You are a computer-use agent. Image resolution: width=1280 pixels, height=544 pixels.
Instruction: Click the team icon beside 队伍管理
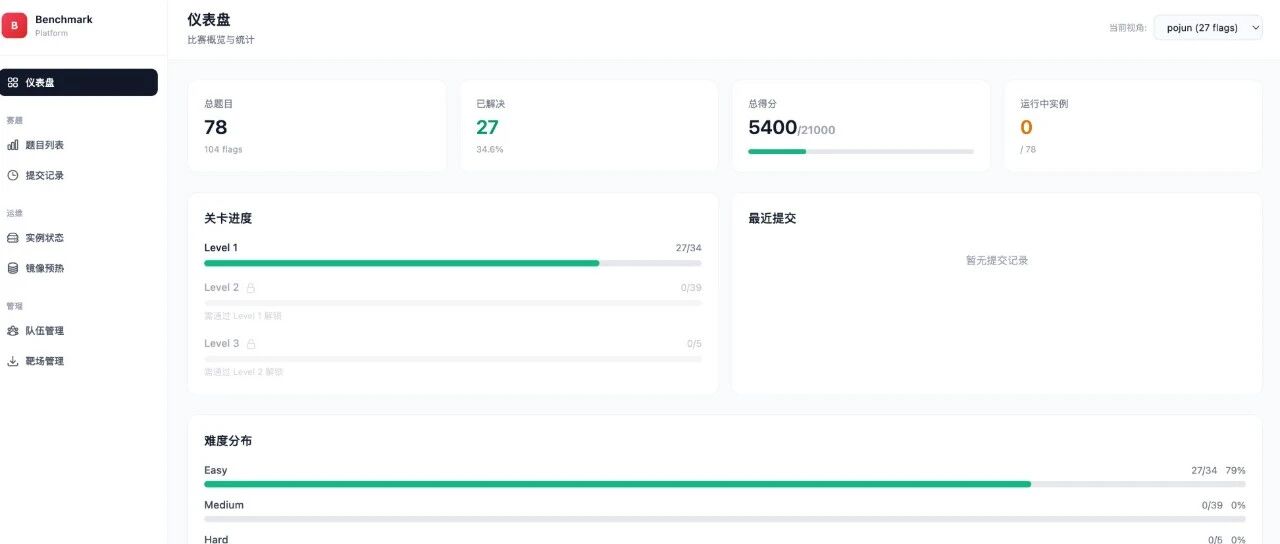(13, 331)
